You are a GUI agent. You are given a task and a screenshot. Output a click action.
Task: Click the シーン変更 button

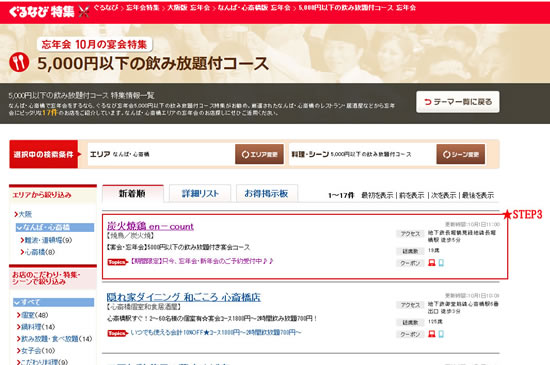pyautogui.click(x=461, y=154)
